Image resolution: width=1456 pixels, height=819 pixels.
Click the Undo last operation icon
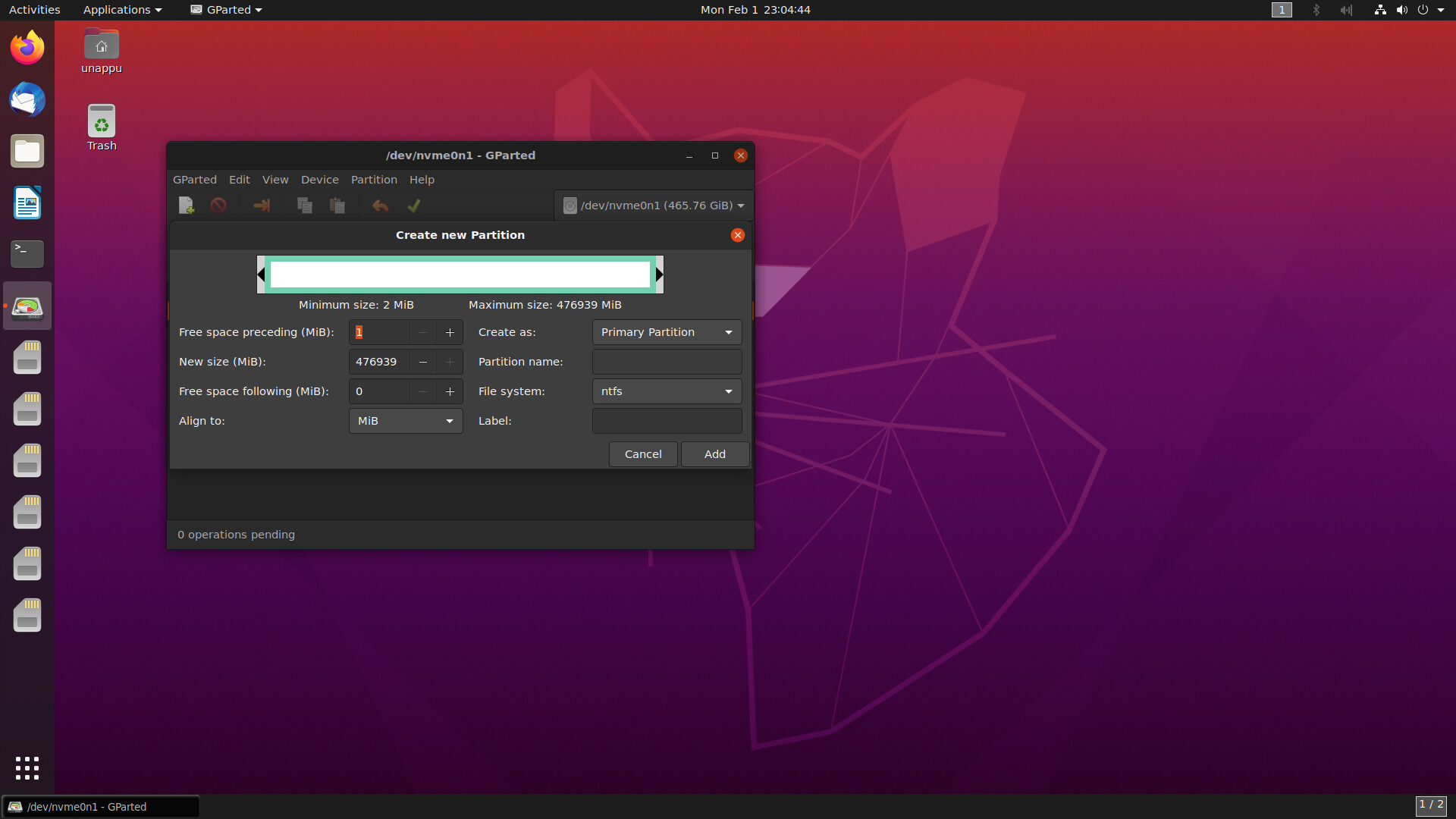[x=381, y=206]
